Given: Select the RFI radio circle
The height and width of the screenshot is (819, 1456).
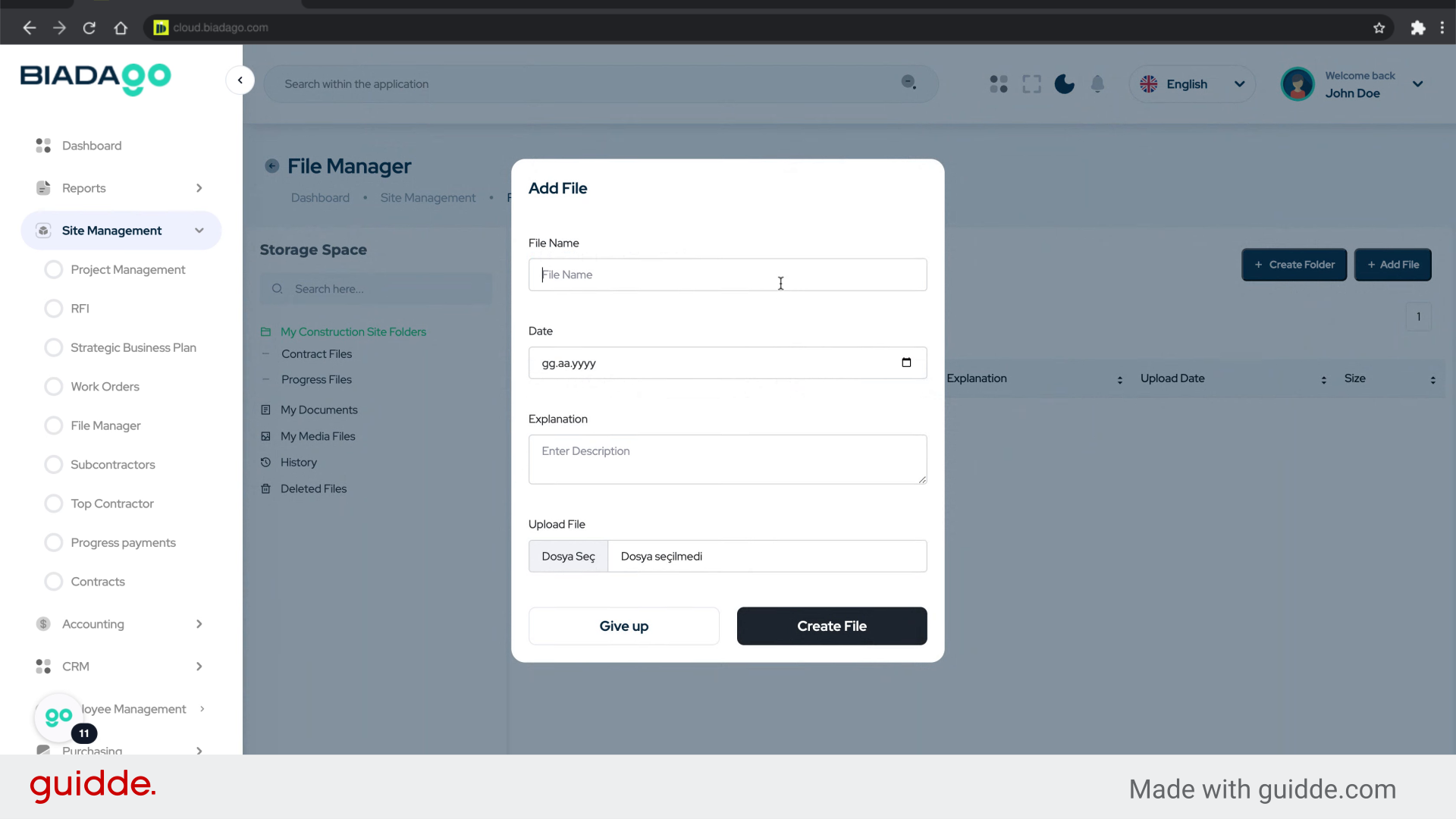Looking at the screenshot, I should point(54,309).
